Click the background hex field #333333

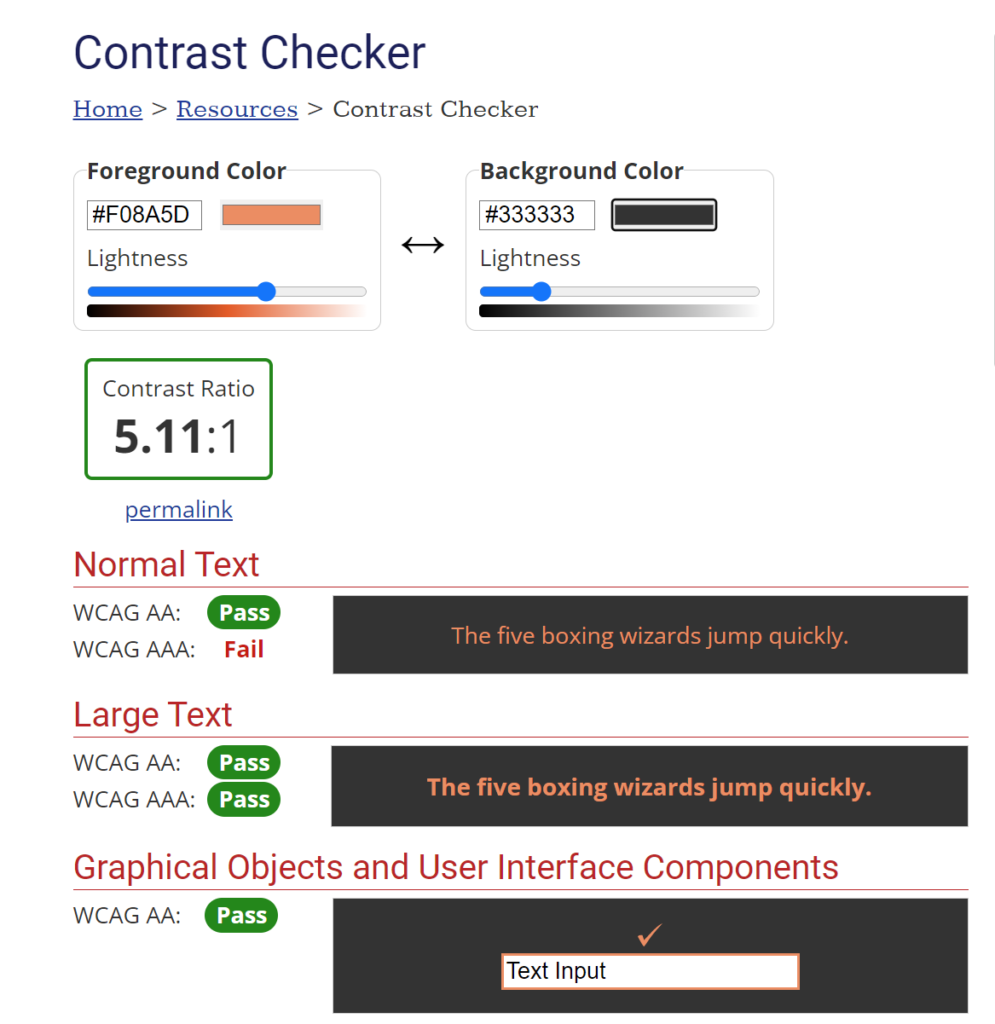(537, 215)
